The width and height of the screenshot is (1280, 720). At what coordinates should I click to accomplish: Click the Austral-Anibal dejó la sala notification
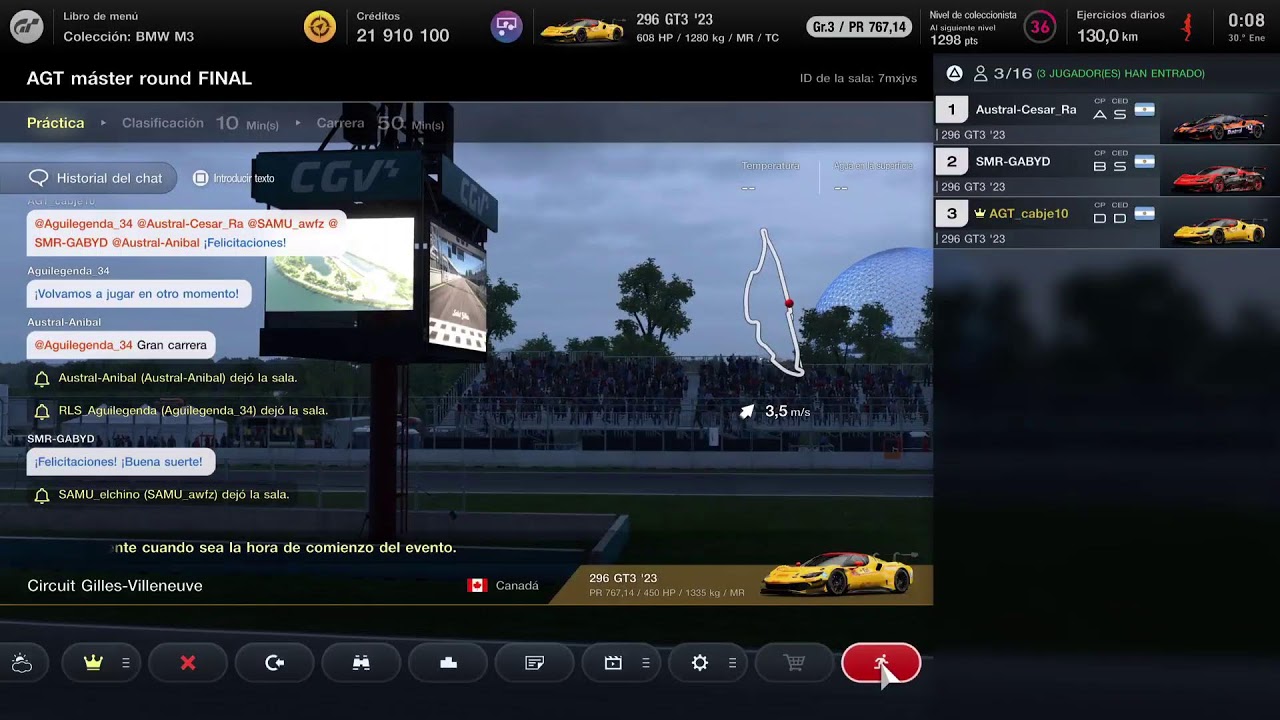click(x=178, y=378)
